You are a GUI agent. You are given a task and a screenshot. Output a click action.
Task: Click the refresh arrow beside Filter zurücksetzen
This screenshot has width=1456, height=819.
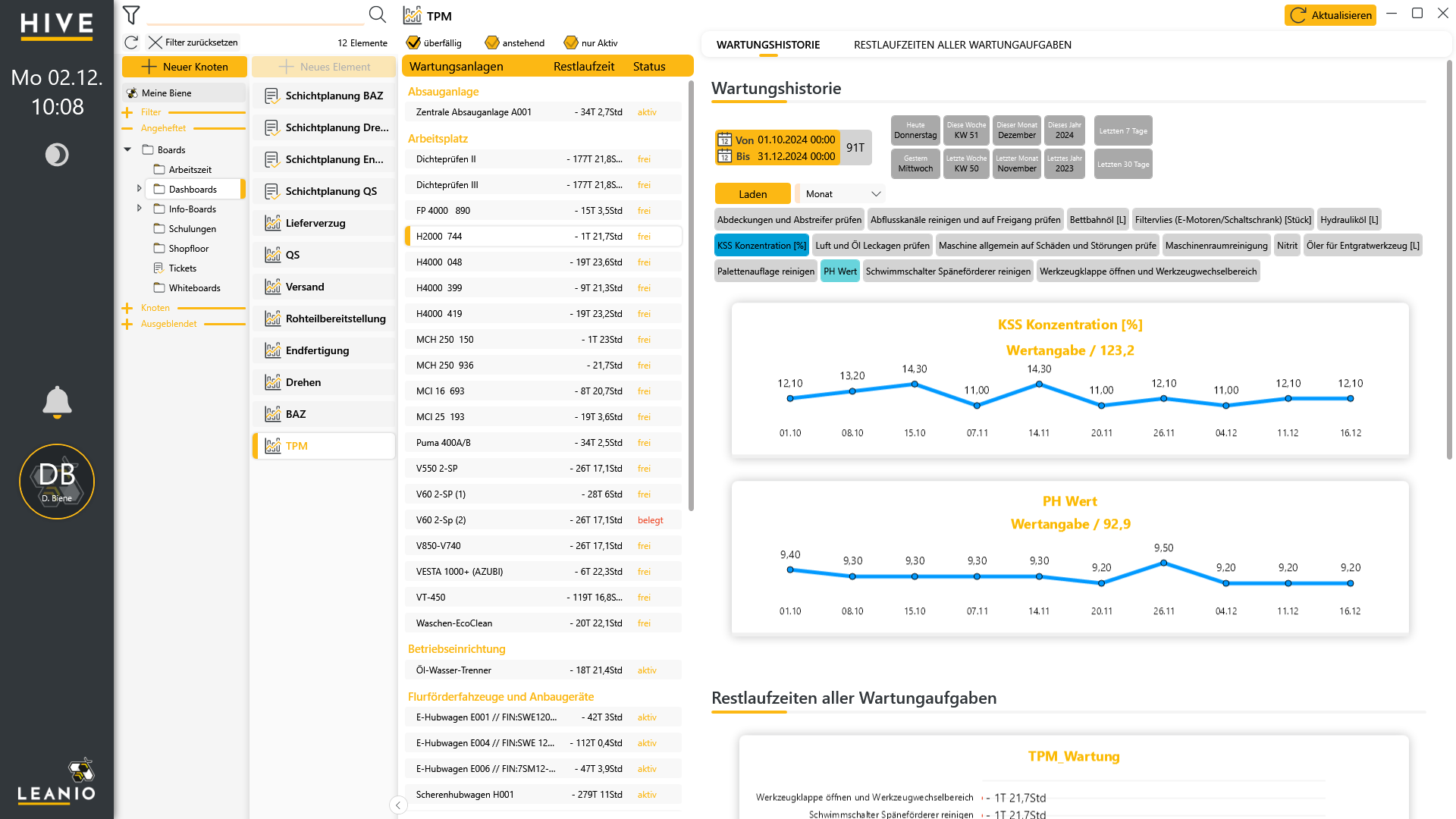tap(131, 42)
